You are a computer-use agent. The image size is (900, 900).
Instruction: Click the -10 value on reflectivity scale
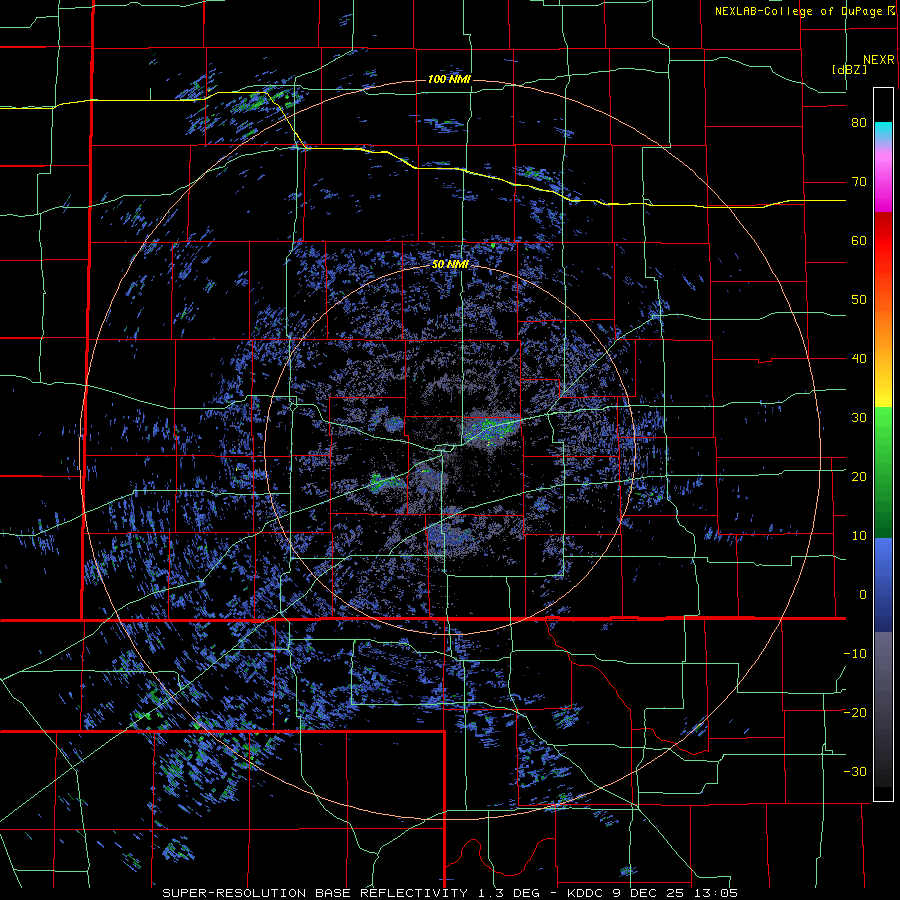pyautogui.click(x=855, y=654)
